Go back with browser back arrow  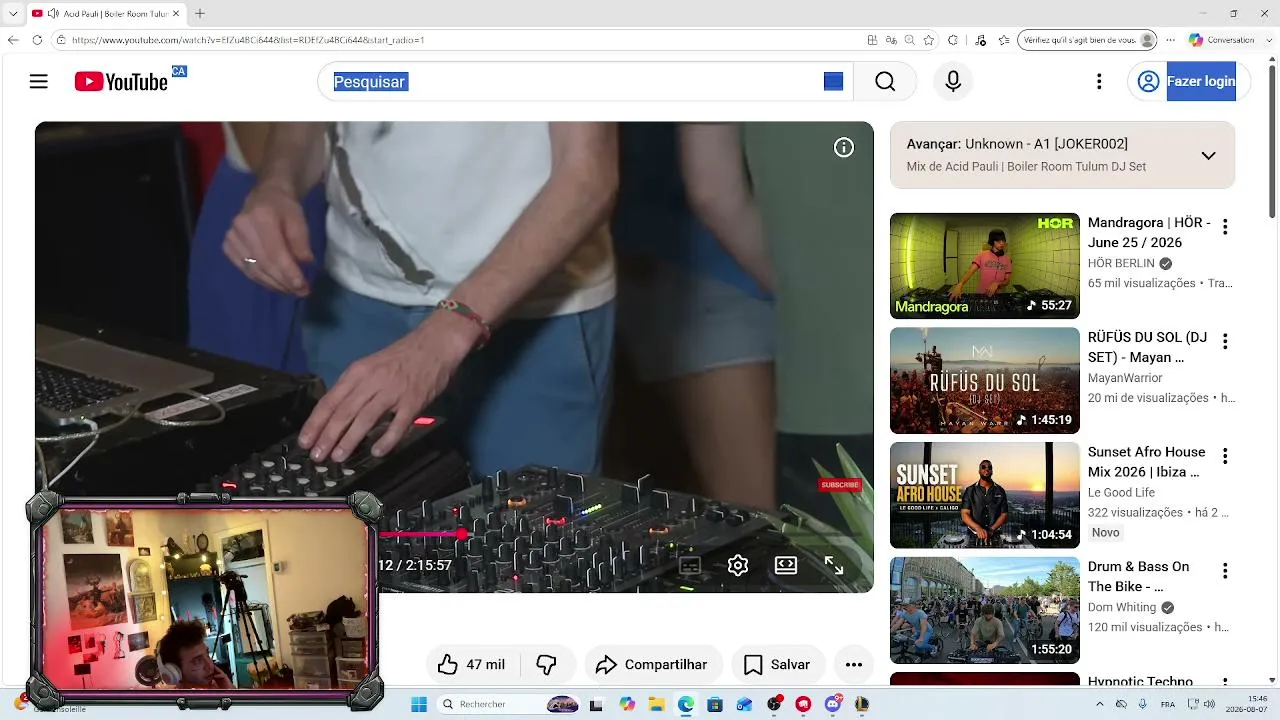(x=13, y=40)
